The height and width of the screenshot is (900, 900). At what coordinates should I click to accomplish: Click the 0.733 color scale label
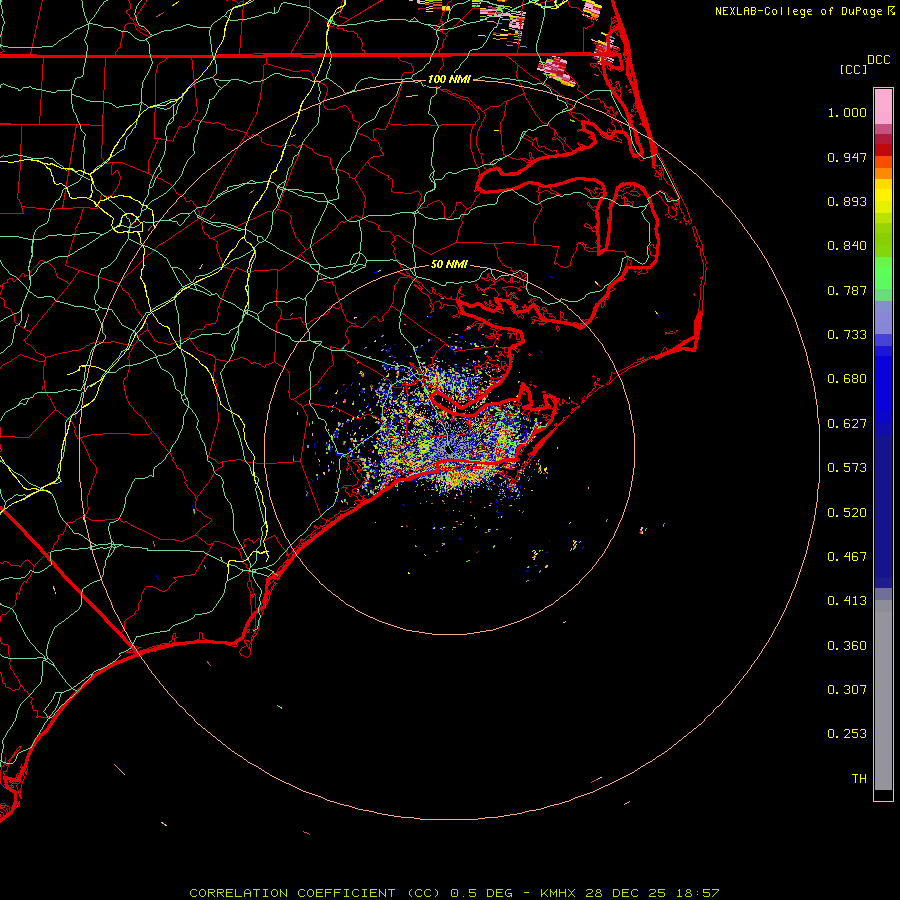tap(847, 335)
